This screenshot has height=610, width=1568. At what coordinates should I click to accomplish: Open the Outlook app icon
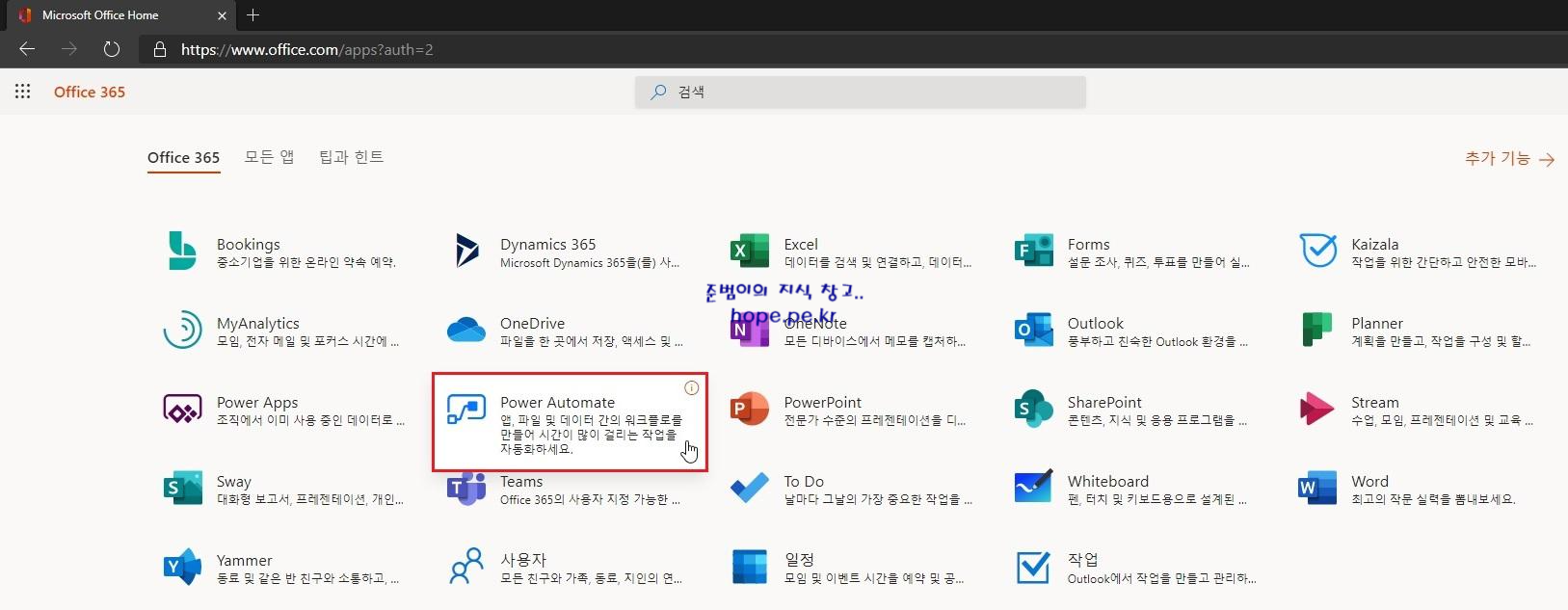click(1033, 331)
